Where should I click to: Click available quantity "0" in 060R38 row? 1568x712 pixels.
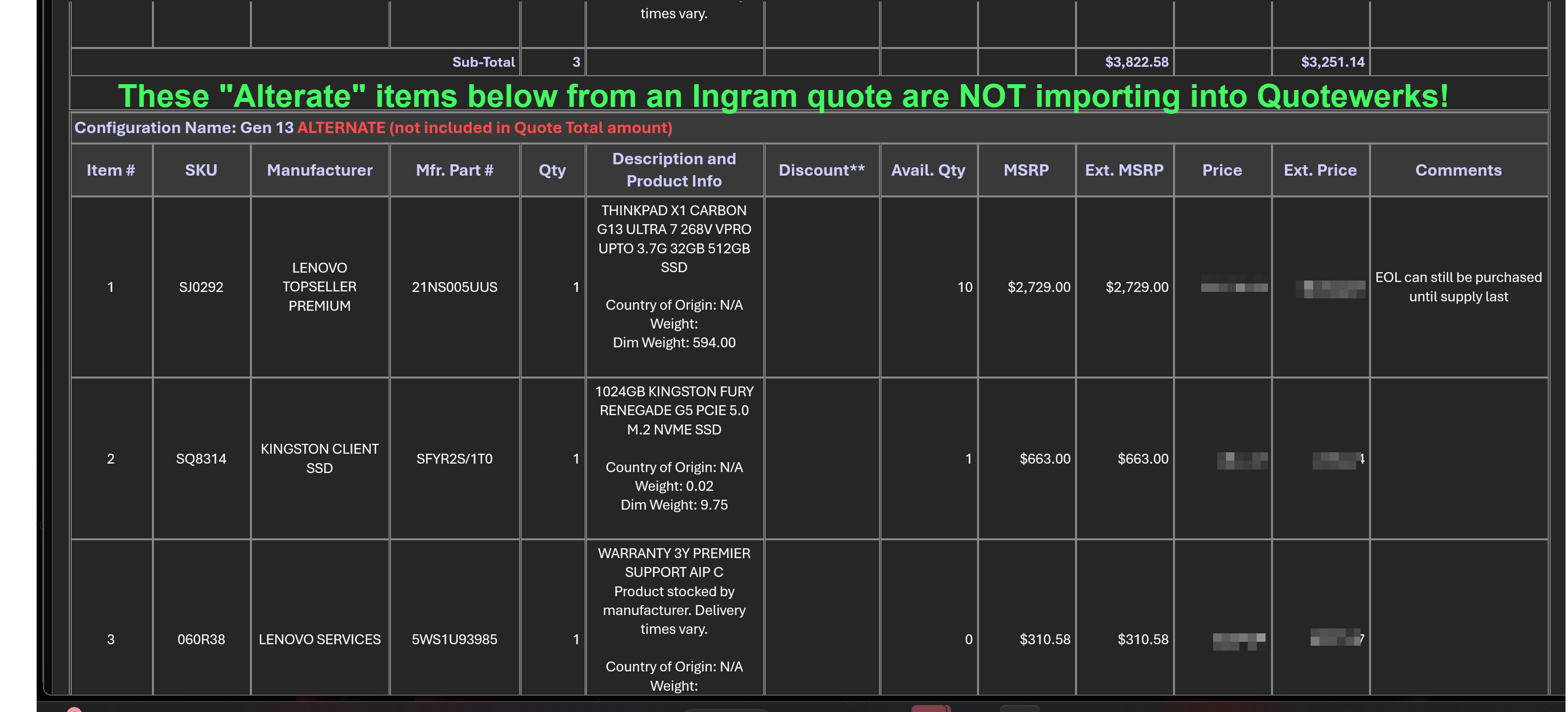(969, 639)
